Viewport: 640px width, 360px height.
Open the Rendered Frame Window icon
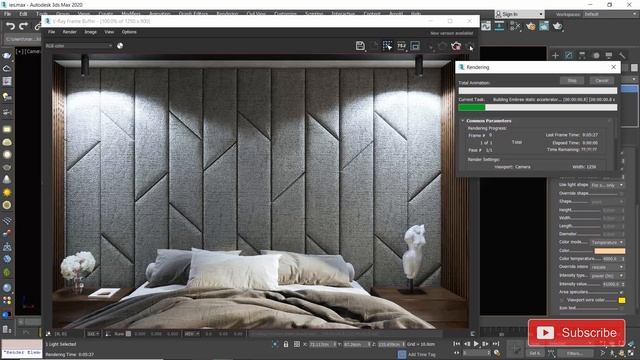point(544,26)
